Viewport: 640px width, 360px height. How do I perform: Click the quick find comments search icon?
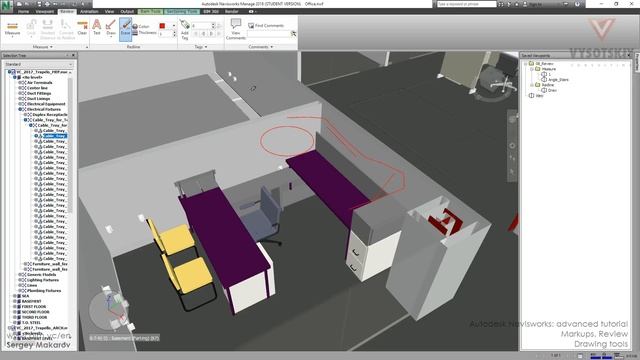point(293,34)
